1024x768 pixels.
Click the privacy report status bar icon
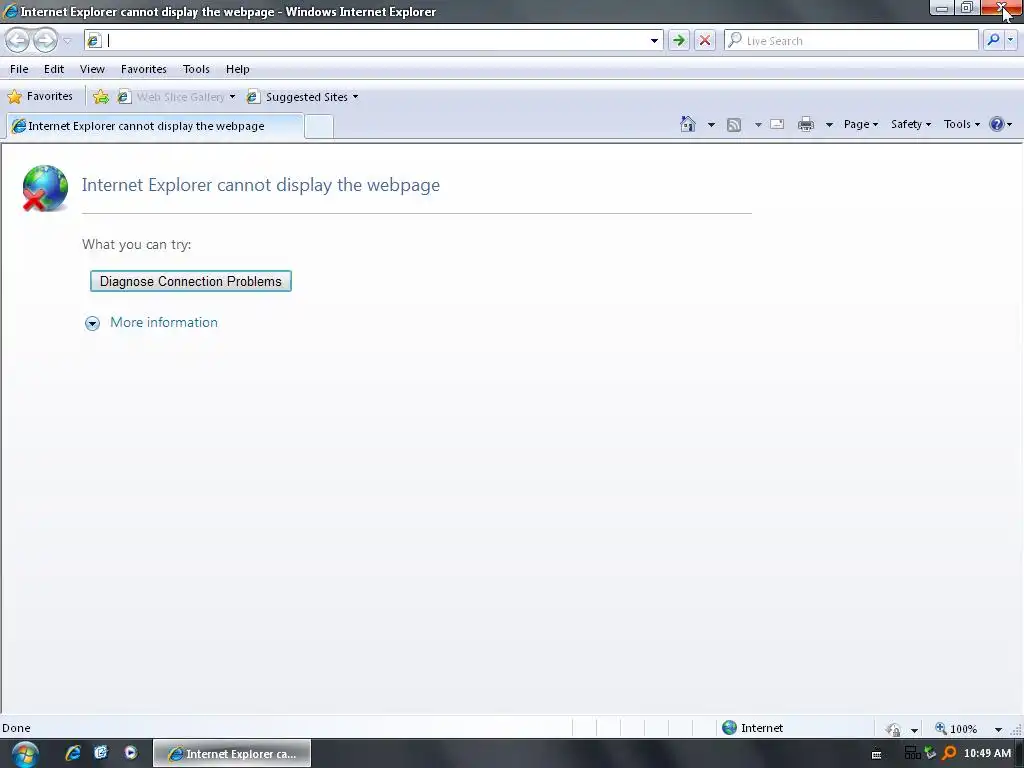893,729
